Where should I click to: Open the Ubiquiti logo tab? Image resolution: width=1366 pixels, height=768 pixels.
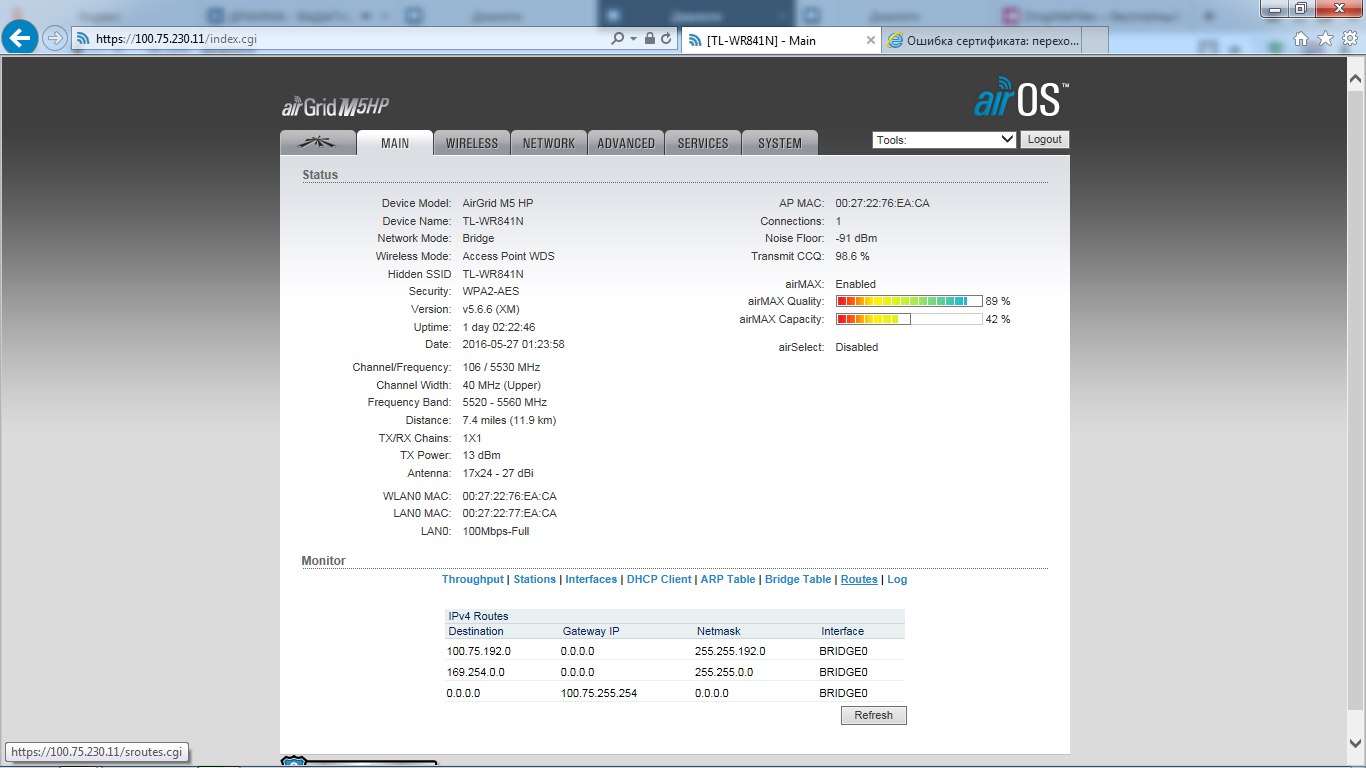[x=318, y=143]
